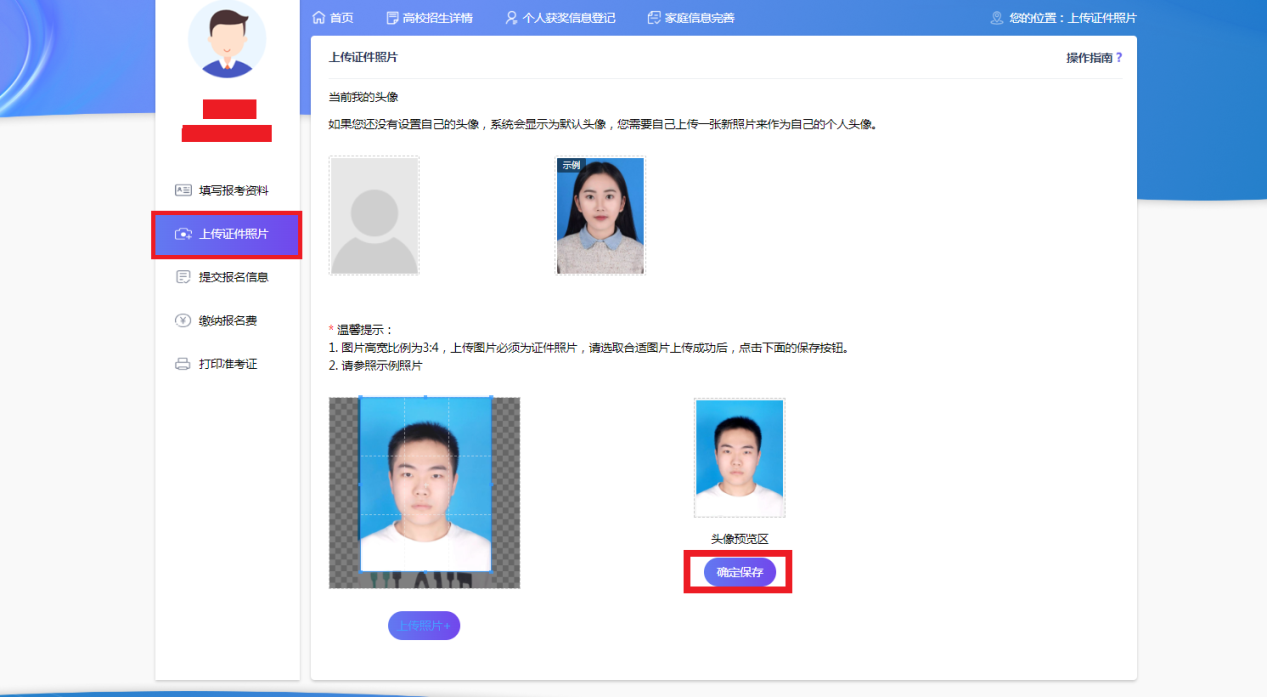
Task: Select 上传证件照片 in the left sidebar
Action: click(x=226, y=234)
